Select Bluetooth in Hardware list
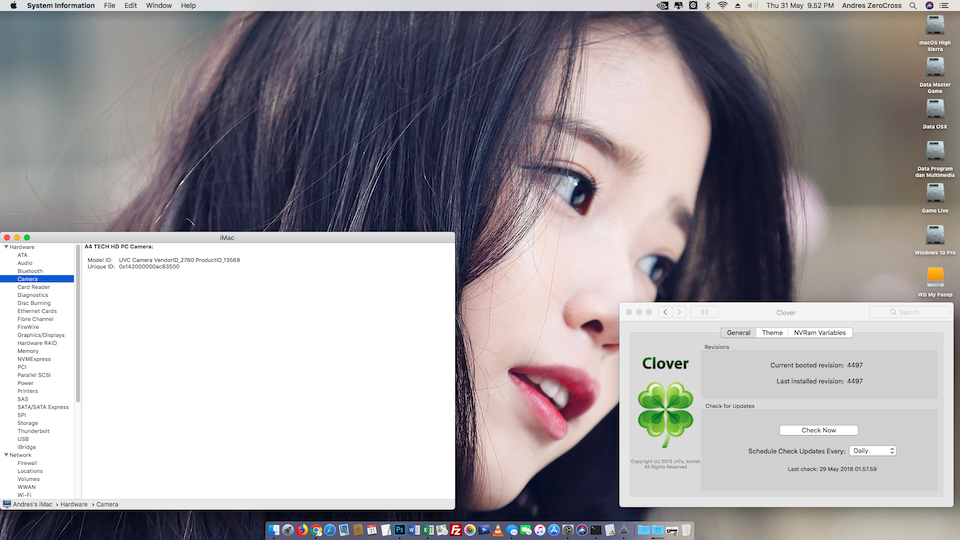The image size is (960, 540). pyautogui.click(x=30, y=271)
